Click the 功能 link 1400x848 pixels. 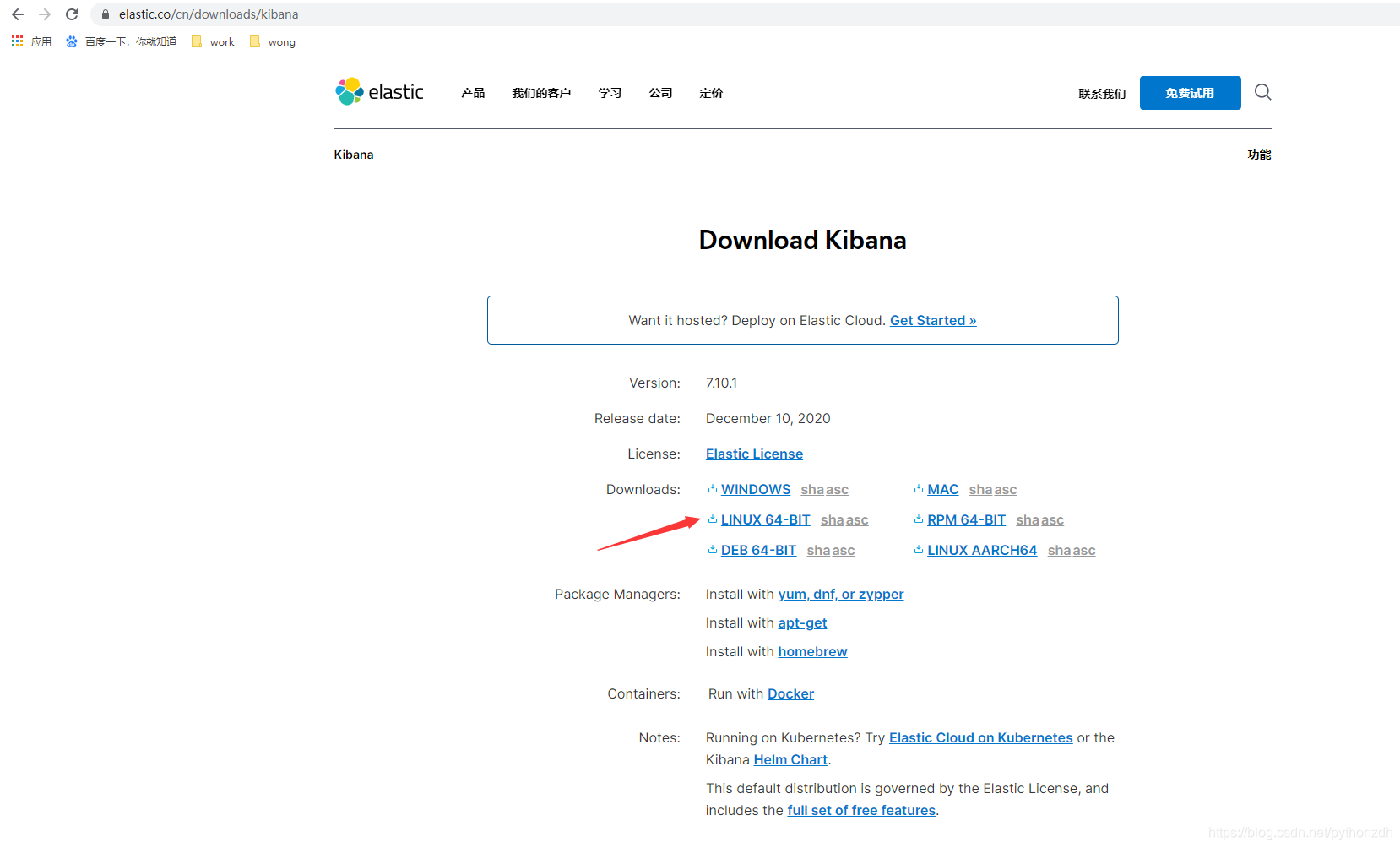(x=1259, y=155)
